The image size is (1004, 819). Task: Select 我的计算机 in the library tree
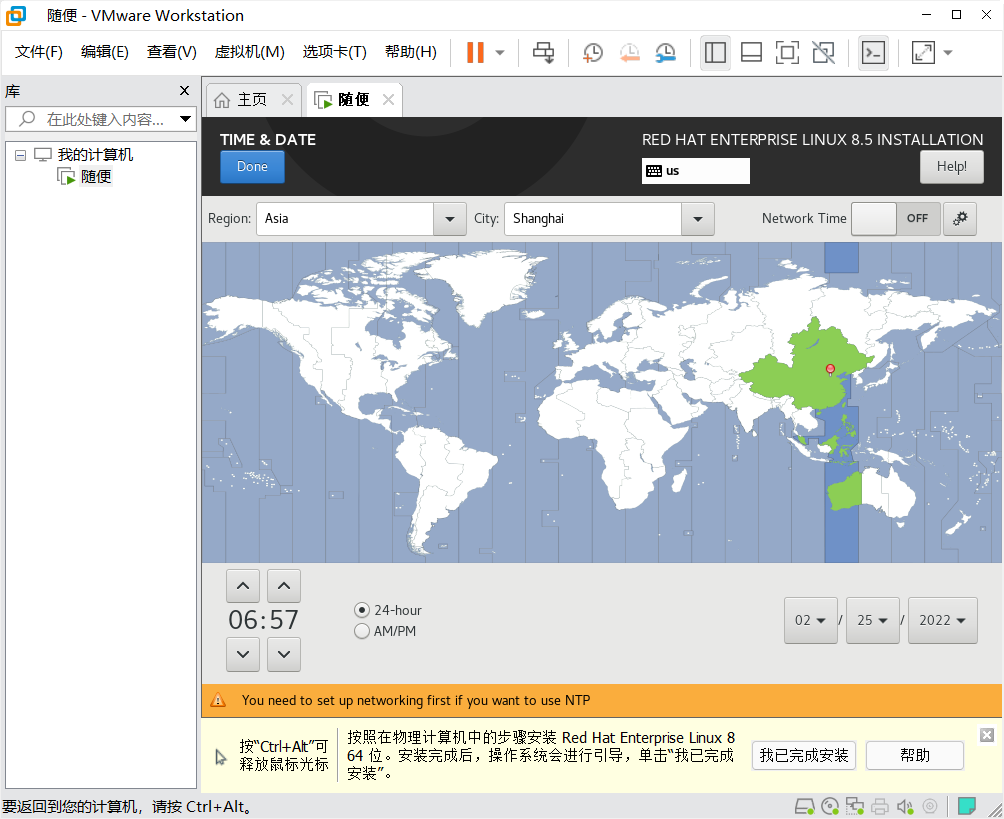tap(95, 154)
